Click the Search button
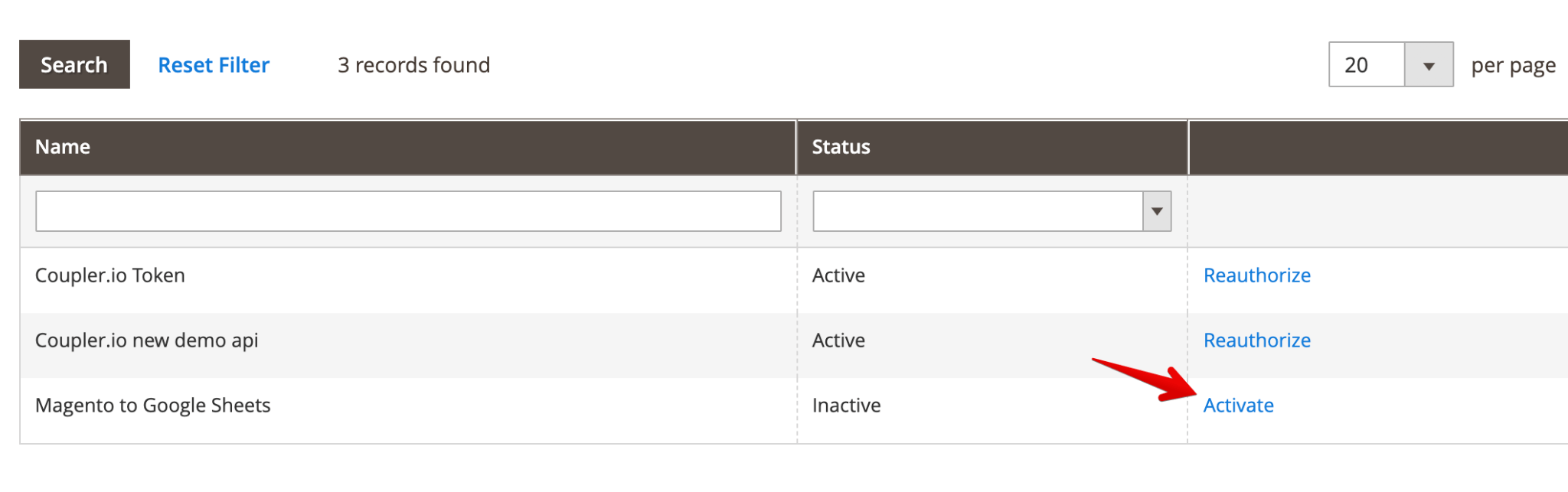Screen dimensions: 1568x492 pyautogui.click(x=74, y=64)
